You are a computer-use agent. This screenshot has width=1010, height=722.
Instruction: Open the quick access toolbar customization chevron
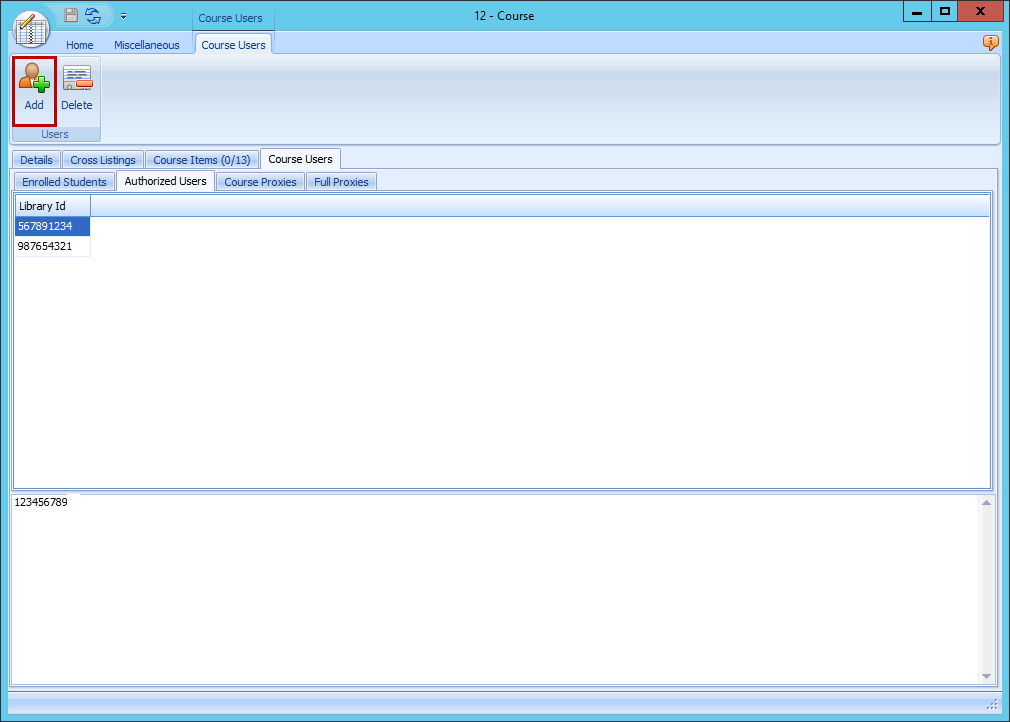(x=123, y=15)
